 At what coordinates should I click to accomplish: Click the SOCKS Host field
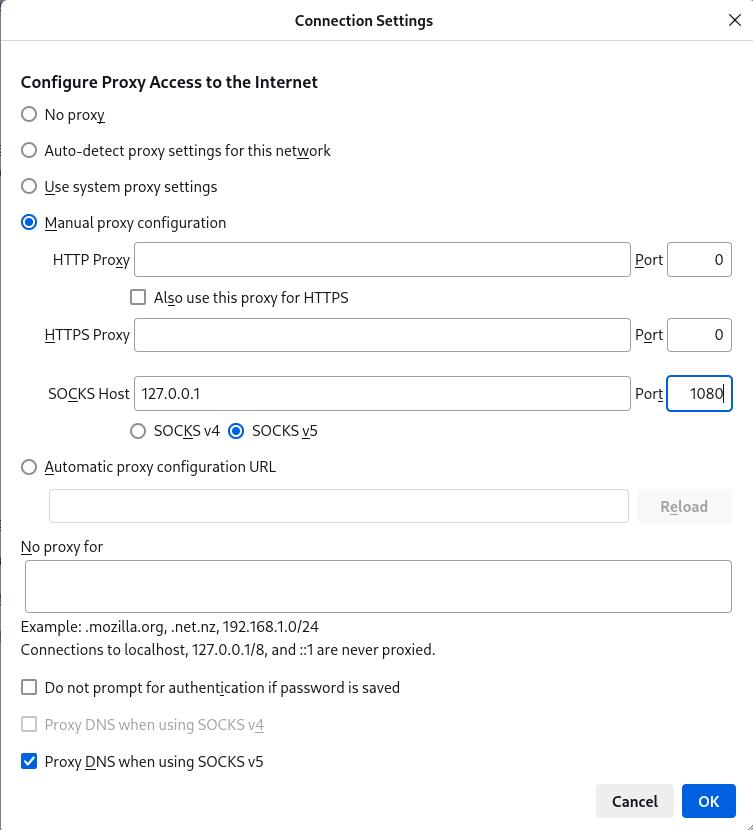point(382,394)
